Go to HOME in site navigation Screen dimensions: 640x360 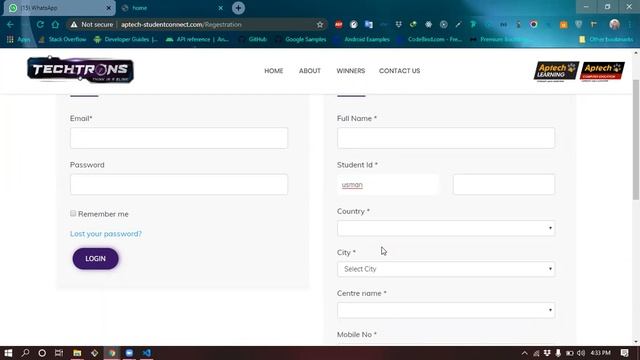pos(273,71)
